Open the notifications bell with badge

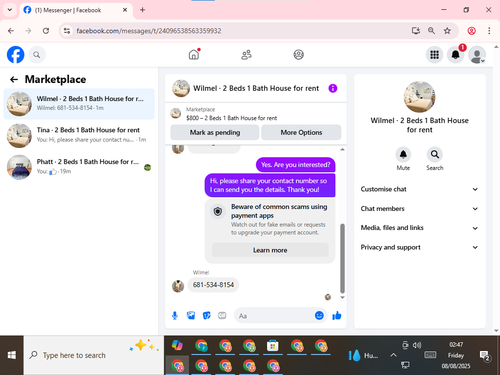pyautogui.click(x=456, y=55)
